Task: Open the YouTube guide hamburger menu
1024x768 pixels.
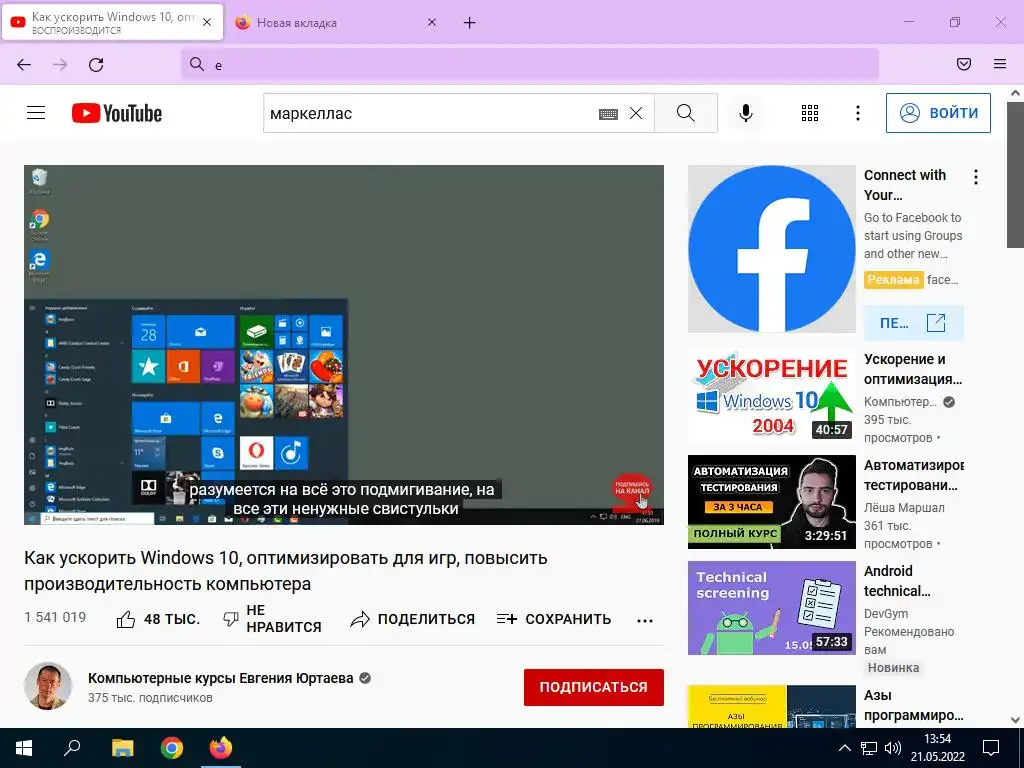Action: 36,113
